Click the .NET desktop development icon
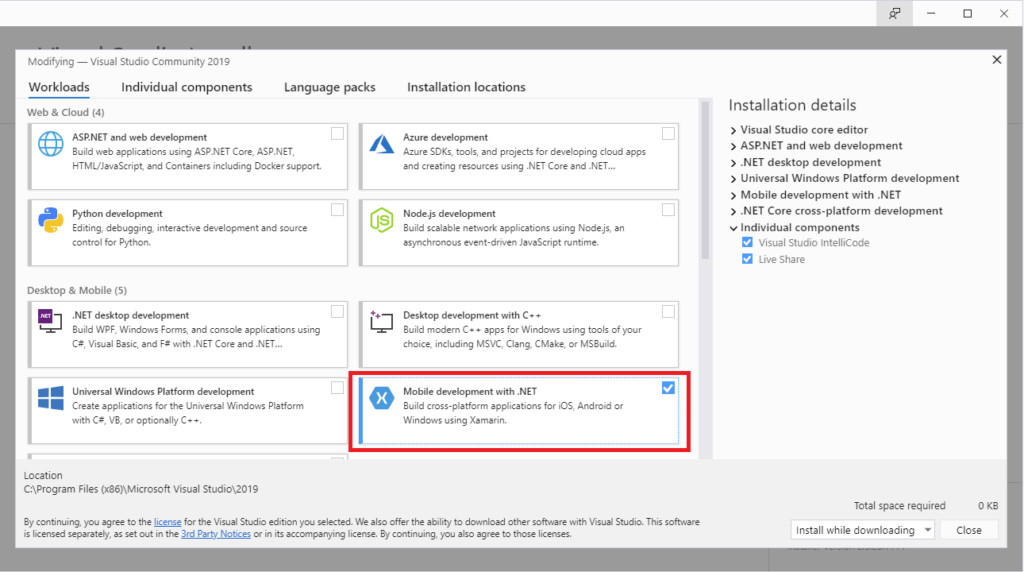Viewport: 1024px width, 572px height. 50,321
